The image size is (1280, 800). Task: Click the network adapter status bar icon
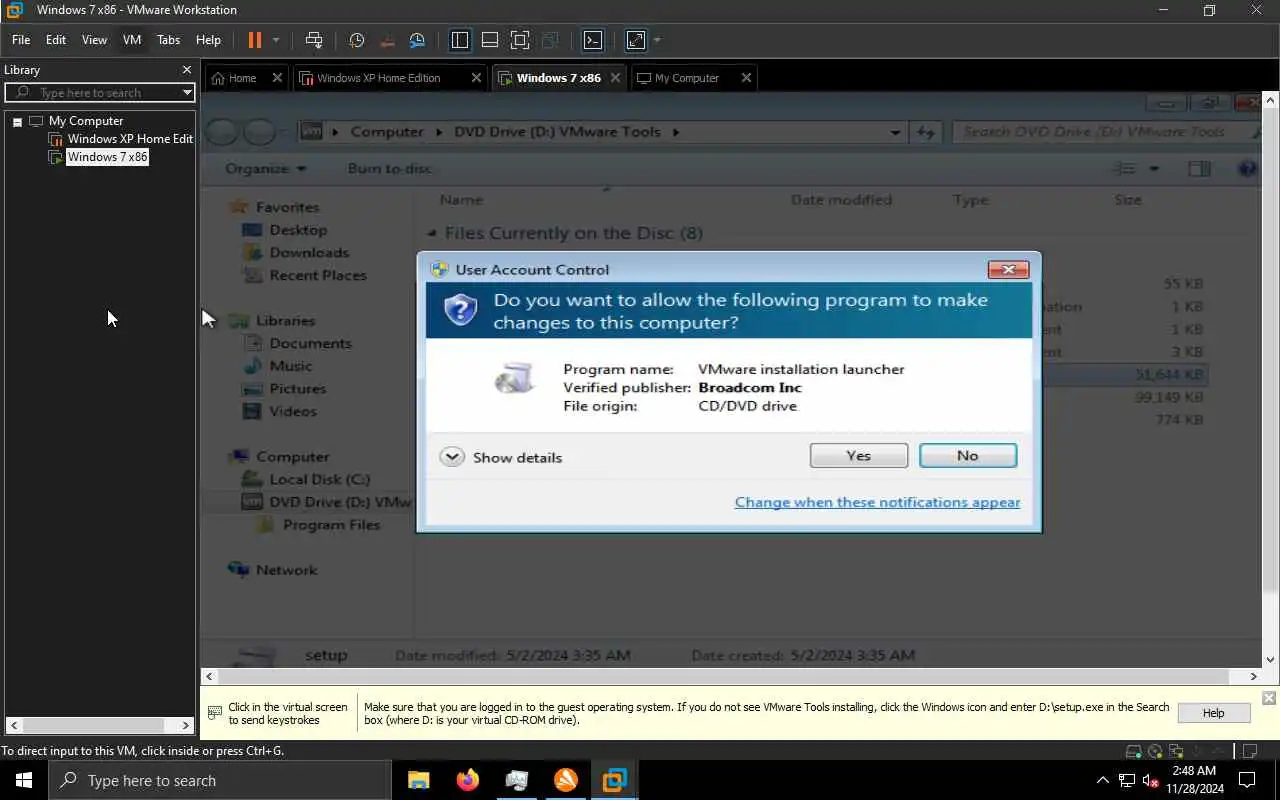(x=1176, y=751)
